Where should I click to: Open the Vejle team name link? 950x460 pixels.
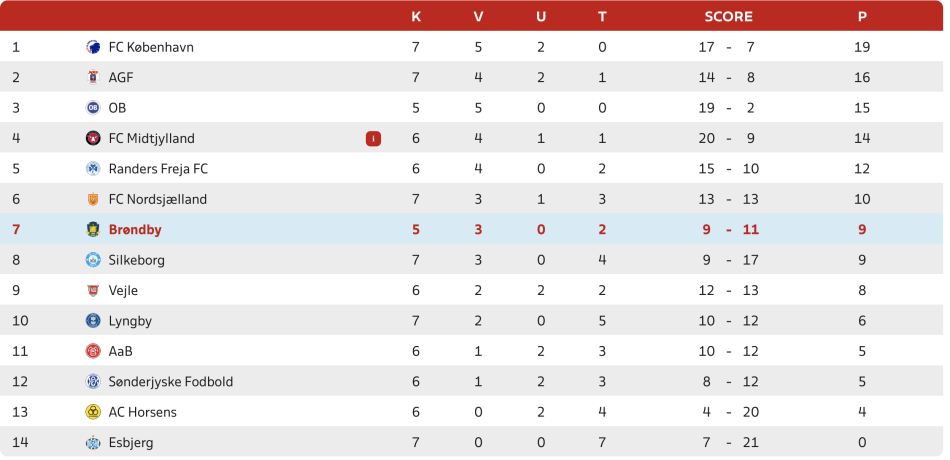point(123,291)
